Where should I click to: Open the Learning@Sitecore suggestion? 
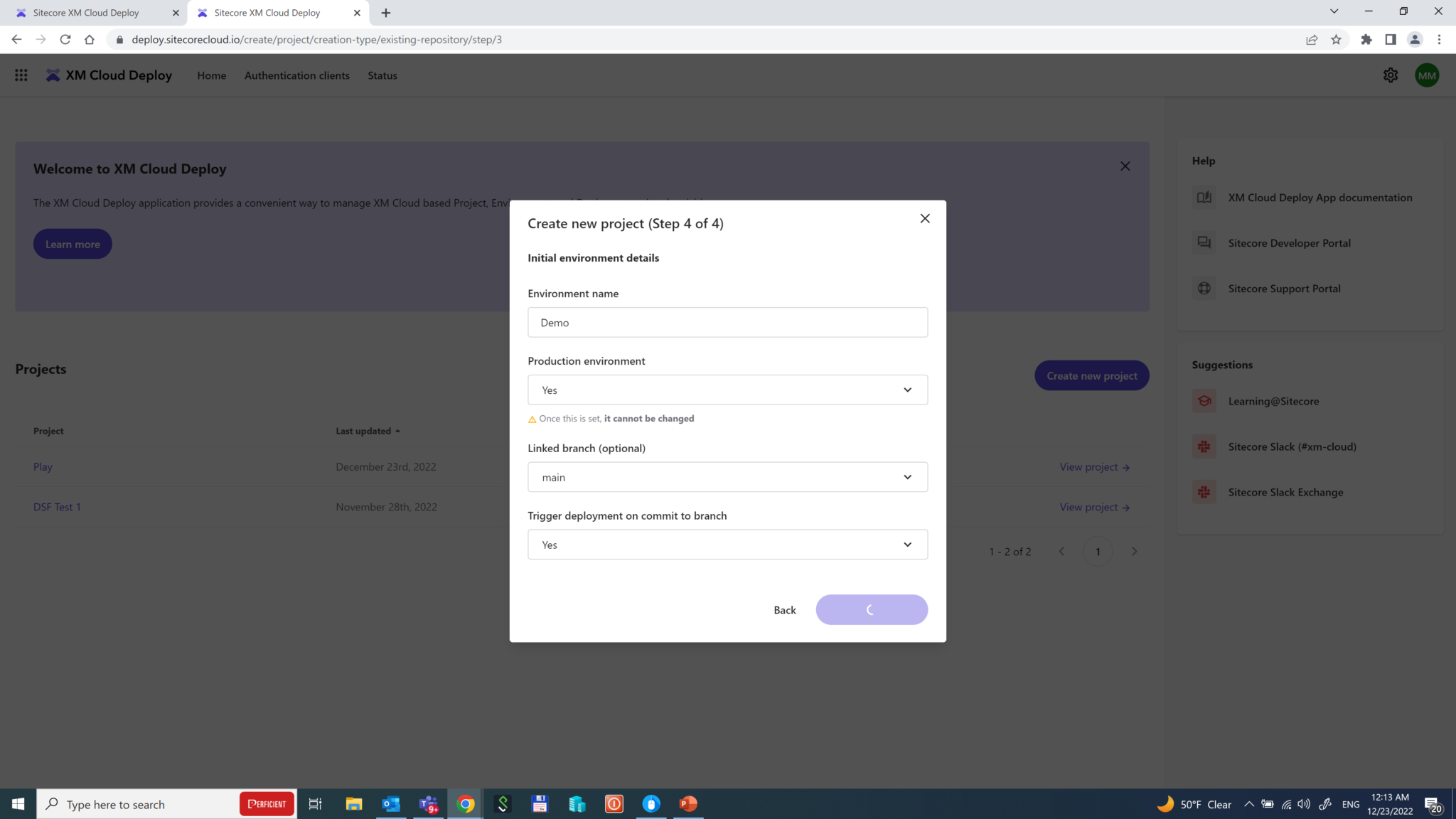[x=1273, y=401]
